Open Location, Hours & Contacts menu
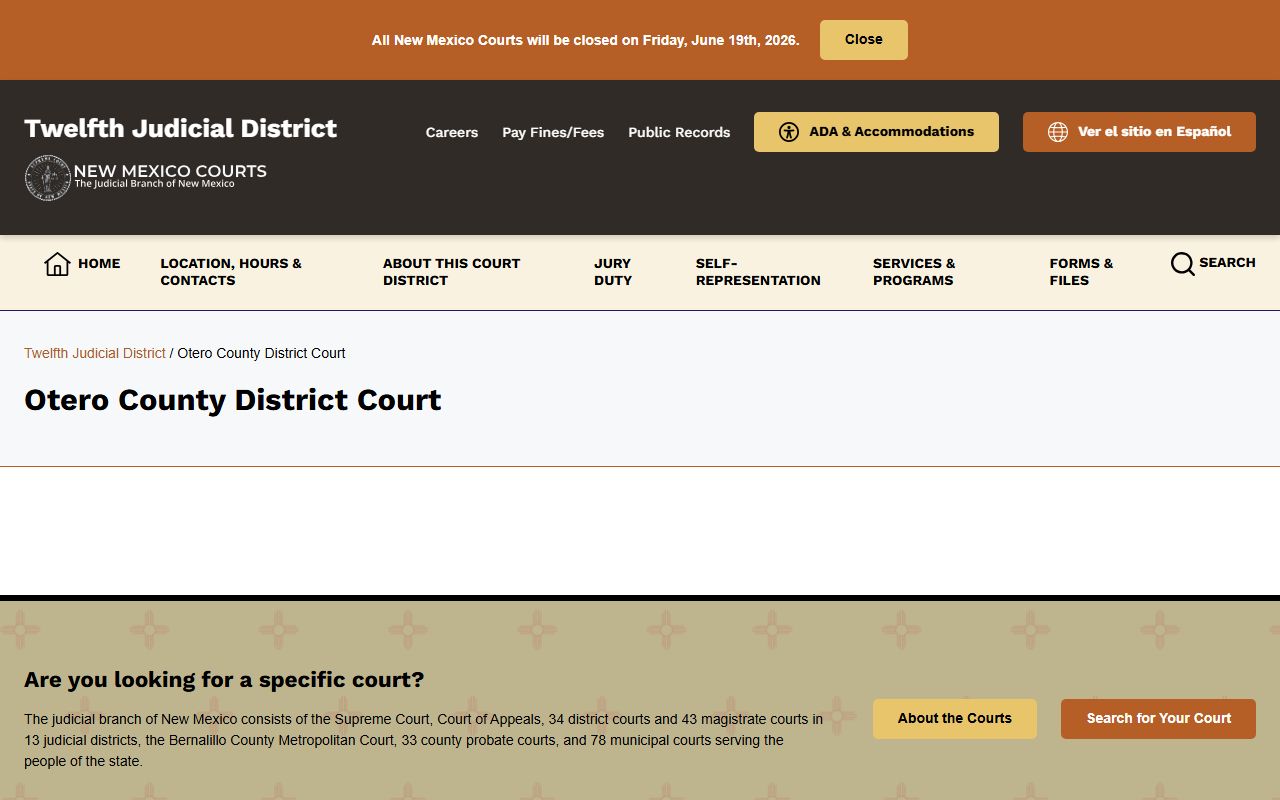This screenshot has width=1280, height=800. [x=231, y=272]
